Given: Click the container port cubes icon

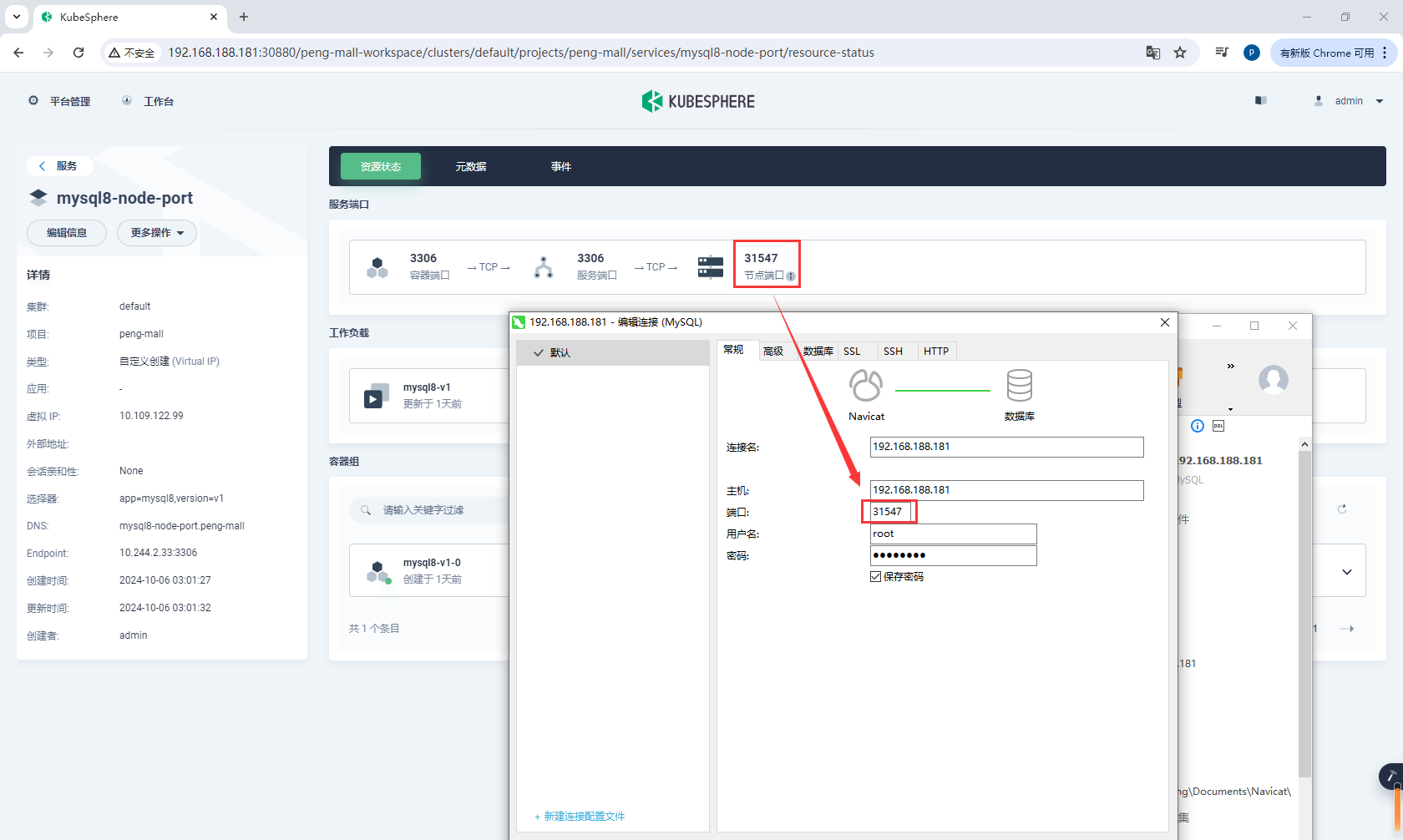Looking at the screenshot, I should 377,267.
